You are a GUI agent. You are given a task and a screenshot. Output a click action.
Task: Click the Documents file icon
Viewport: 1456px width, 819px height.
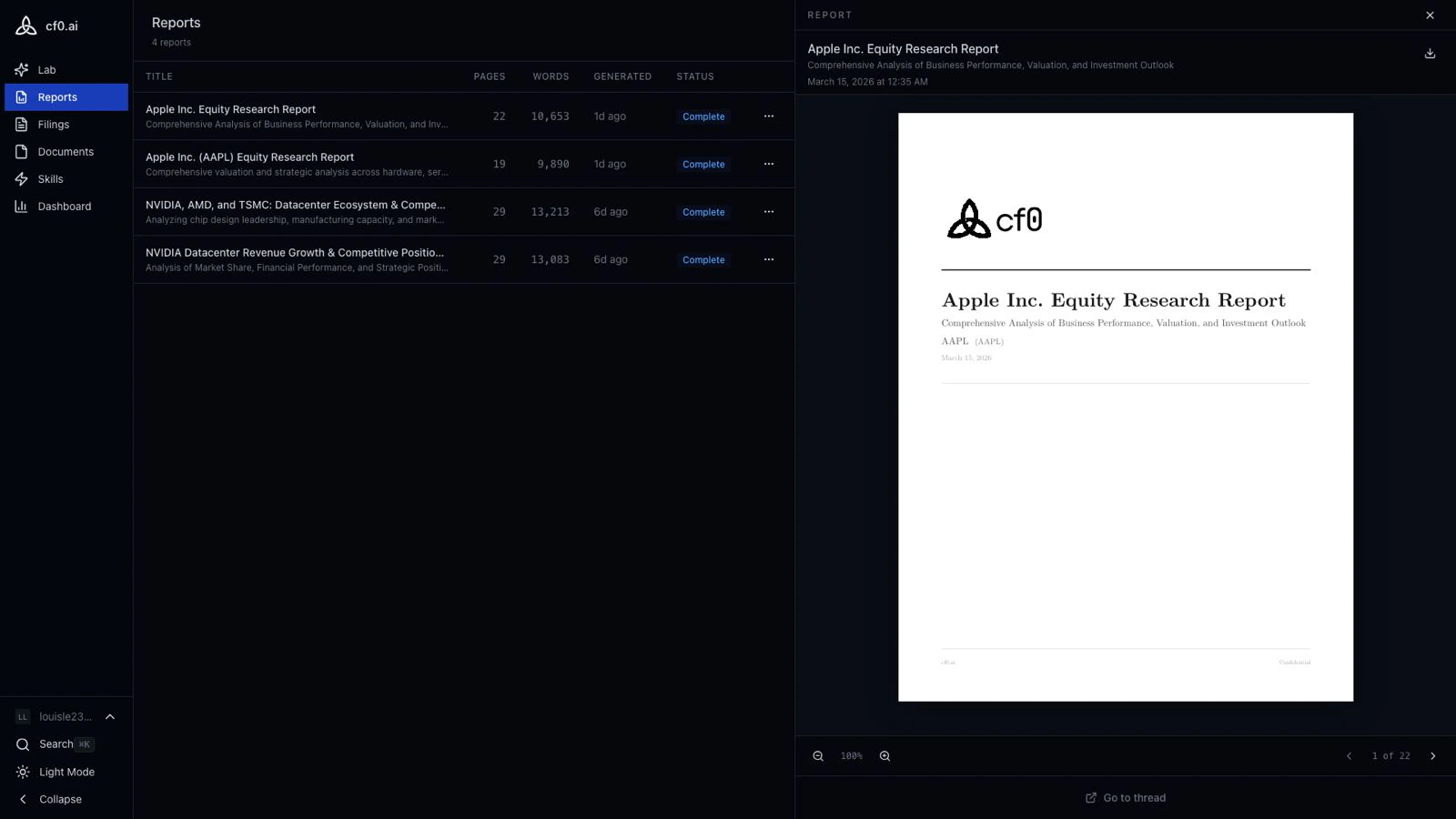pos(22,152)
